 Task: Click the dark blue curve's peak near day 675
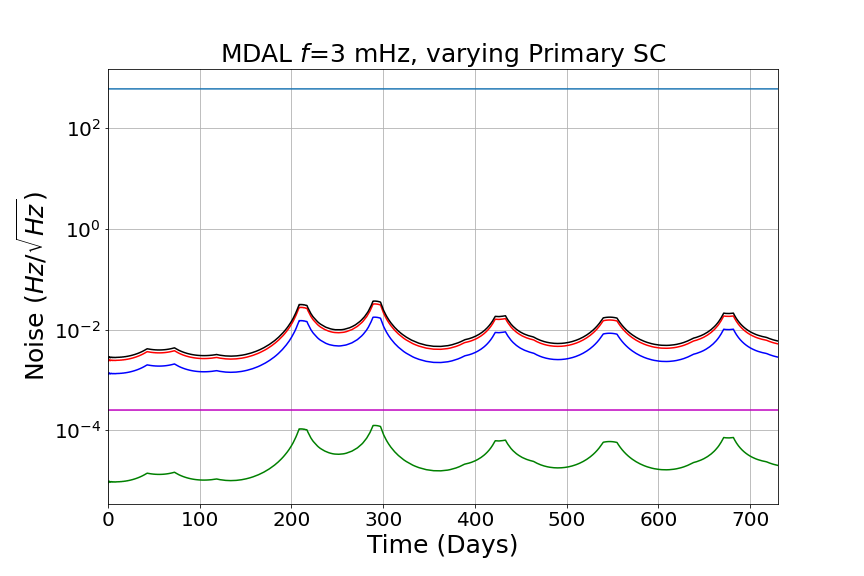pos(728,330)
